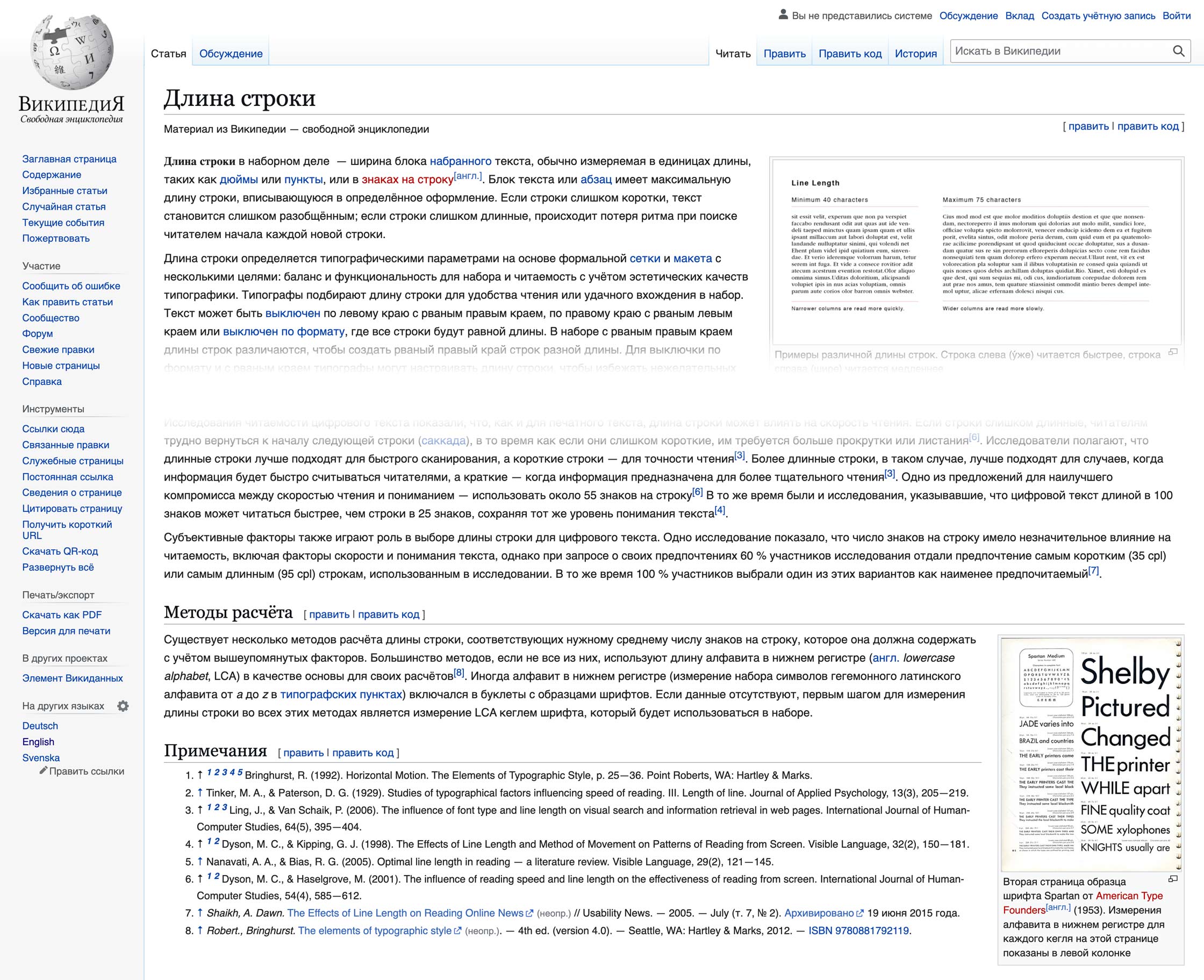
Task: Open the Править код tab
Action: 849,54
